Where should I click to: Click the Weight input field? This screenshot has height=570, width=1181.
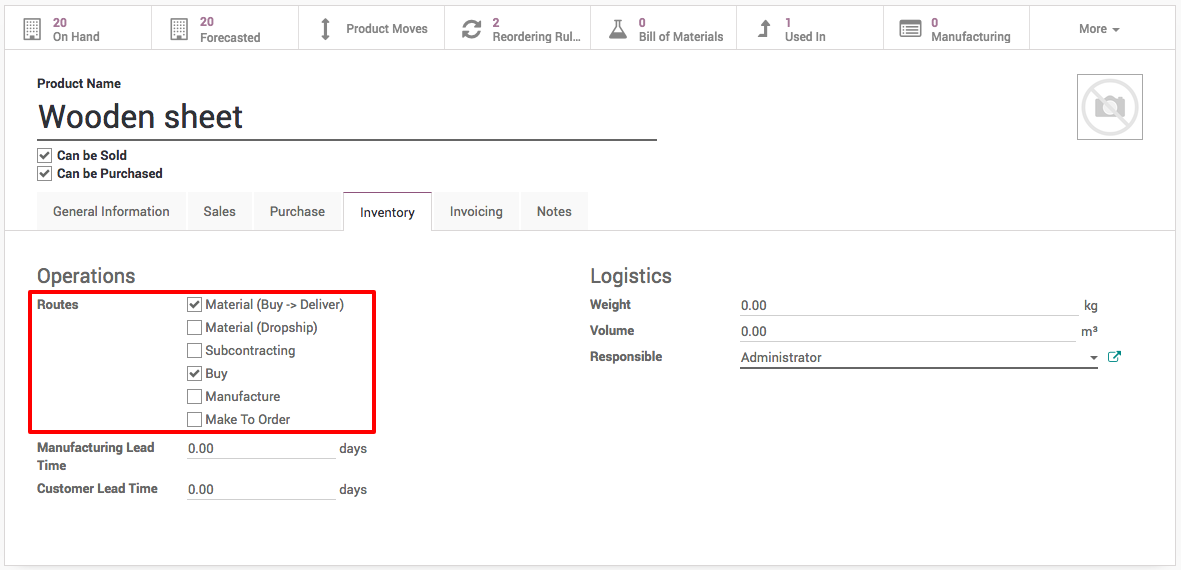point(908,306)
